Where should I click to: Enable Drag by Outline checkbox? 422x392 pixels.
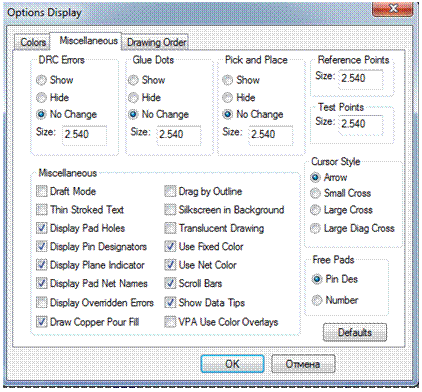pos(170,191)
